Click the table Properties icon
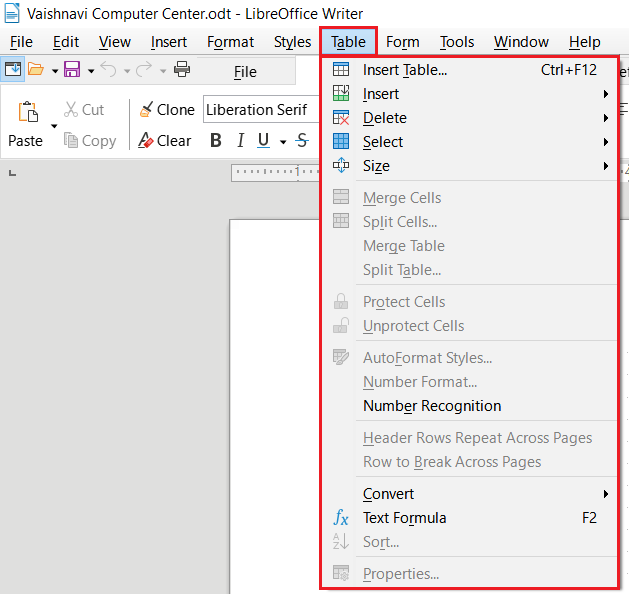This screenshot has width=629, height=594. (341, 573)
